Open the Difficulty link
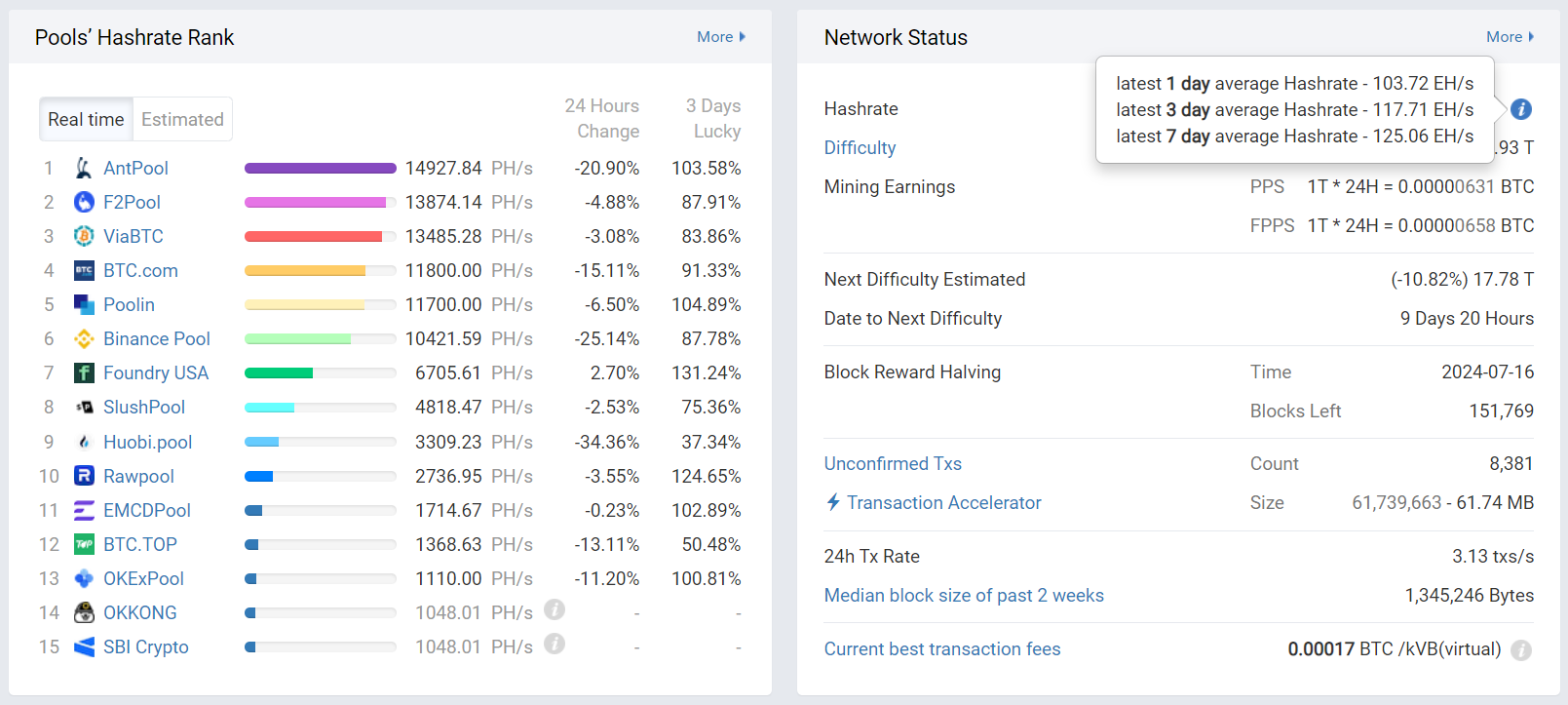 click(860, 147)
